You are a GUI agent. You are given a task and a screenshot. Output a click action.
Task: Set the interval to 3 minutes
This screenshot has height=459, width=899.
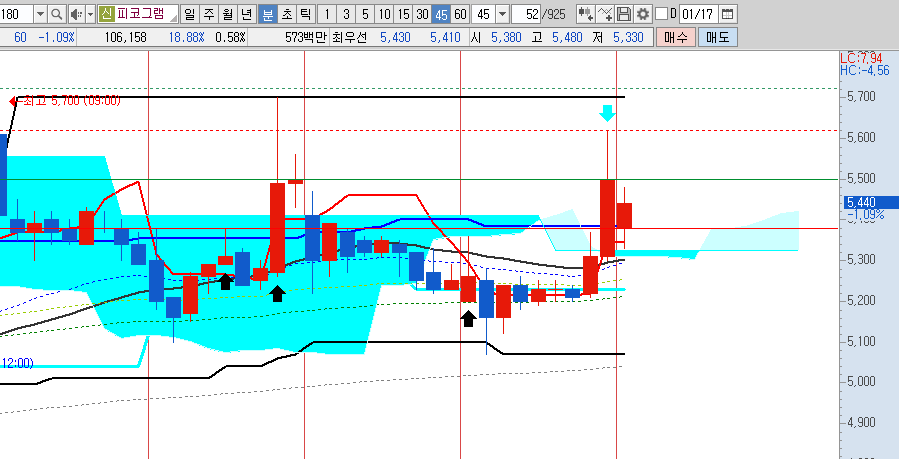346,13
